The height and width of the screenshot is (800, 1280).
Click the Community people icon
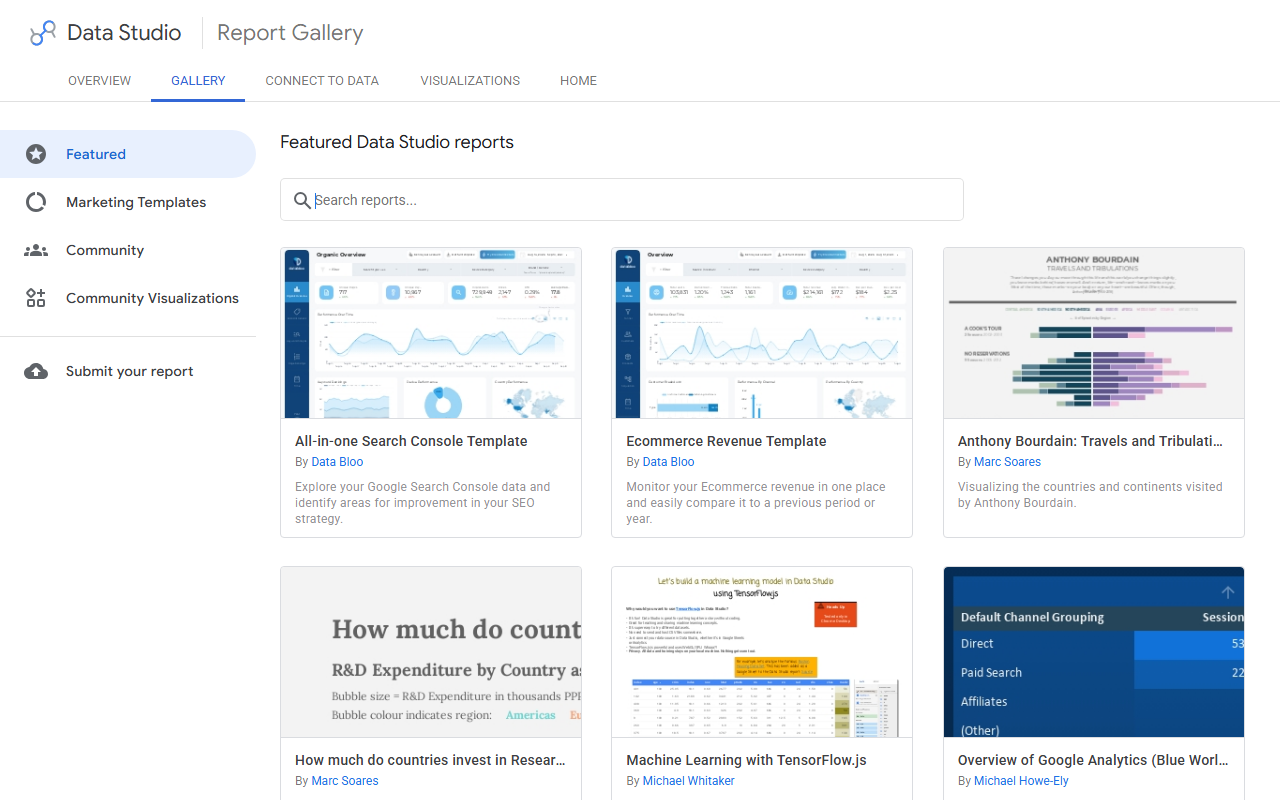36,250
